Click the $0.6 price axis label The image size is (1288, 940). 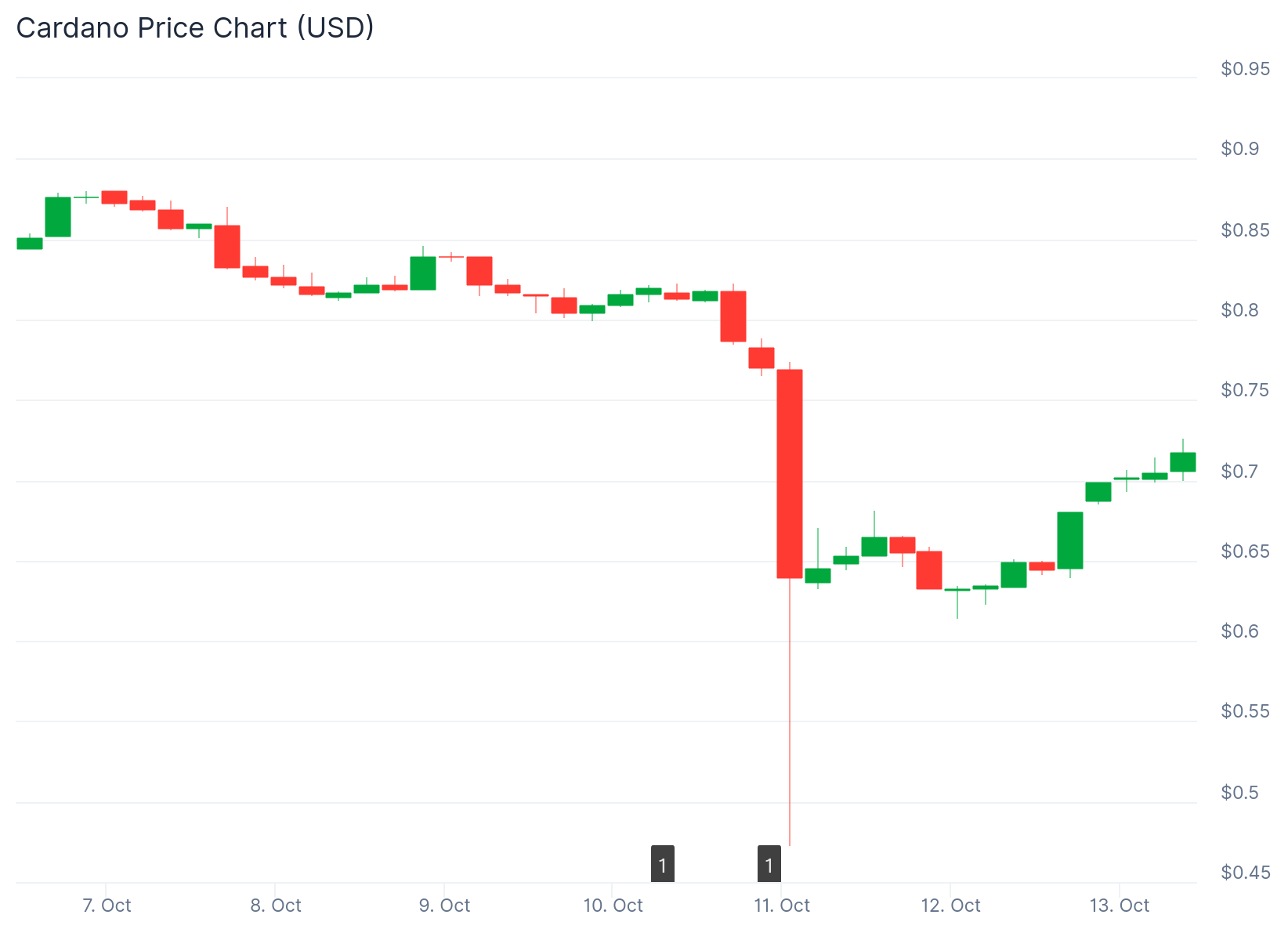[1239, 631]
